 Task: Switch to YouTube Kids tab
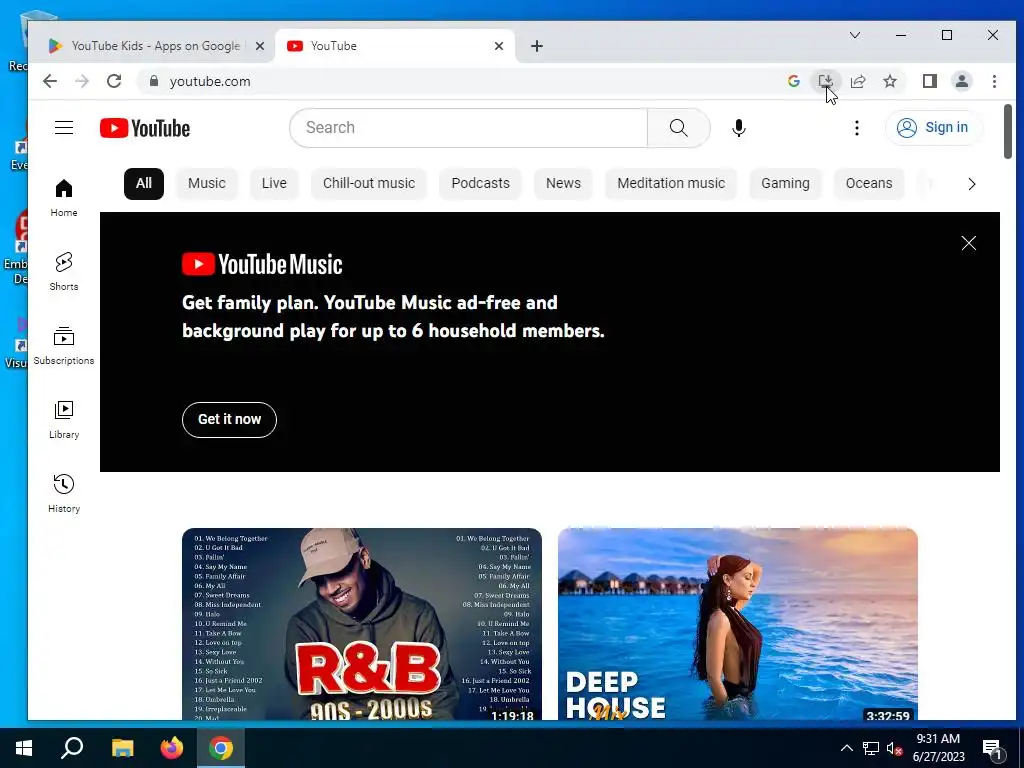click(x=155, y=46)
